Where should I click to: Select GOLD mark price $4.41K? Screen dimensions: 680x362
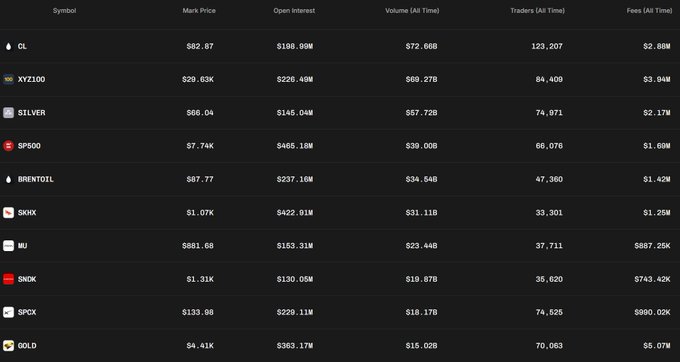point(200,346)
